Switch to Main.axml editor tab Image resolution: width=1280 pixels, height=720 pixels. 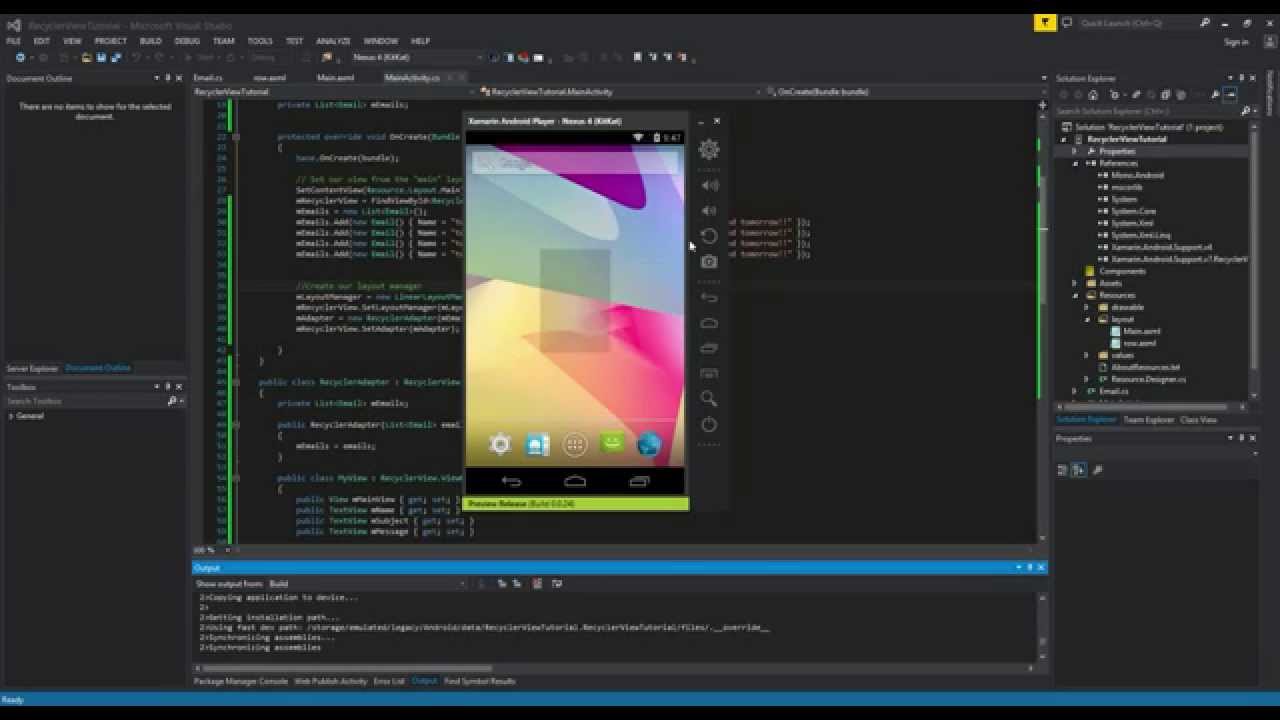click(336, 78)
